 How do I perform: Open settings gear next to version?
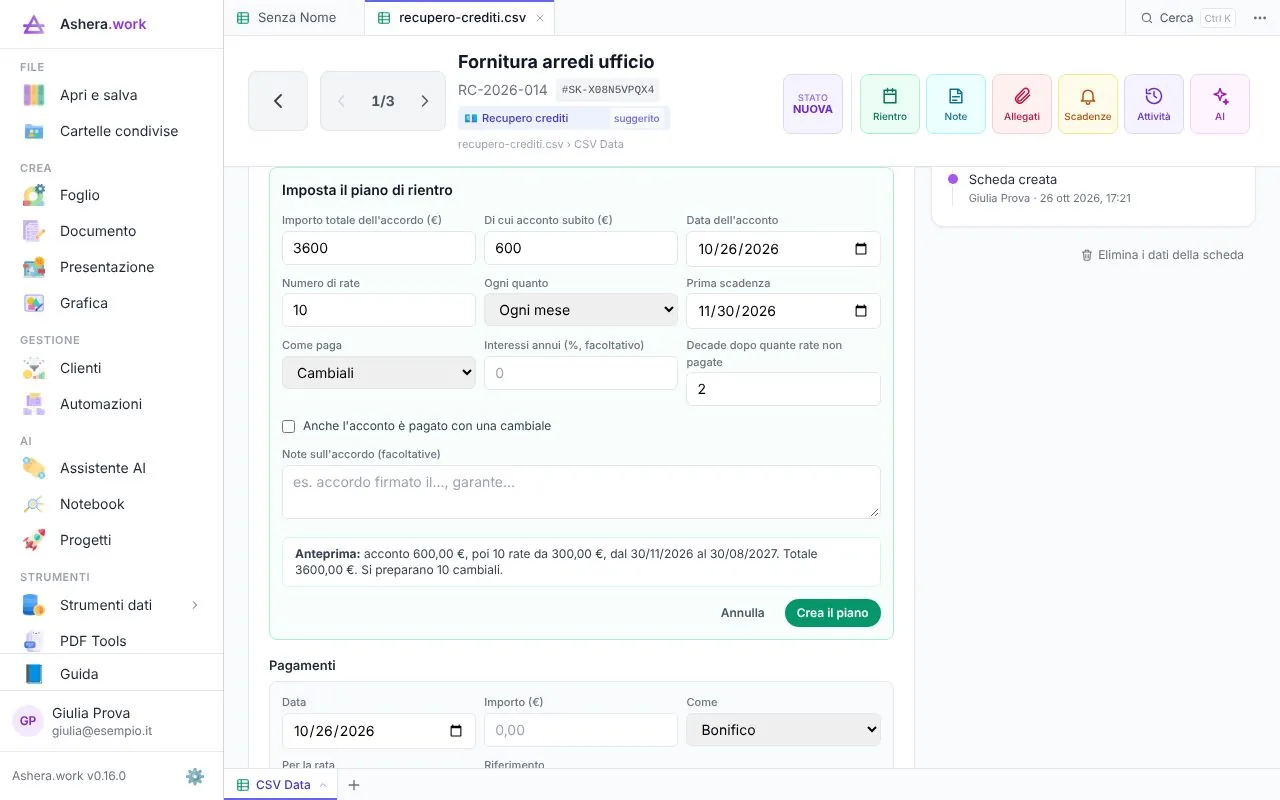click(195, 776)
